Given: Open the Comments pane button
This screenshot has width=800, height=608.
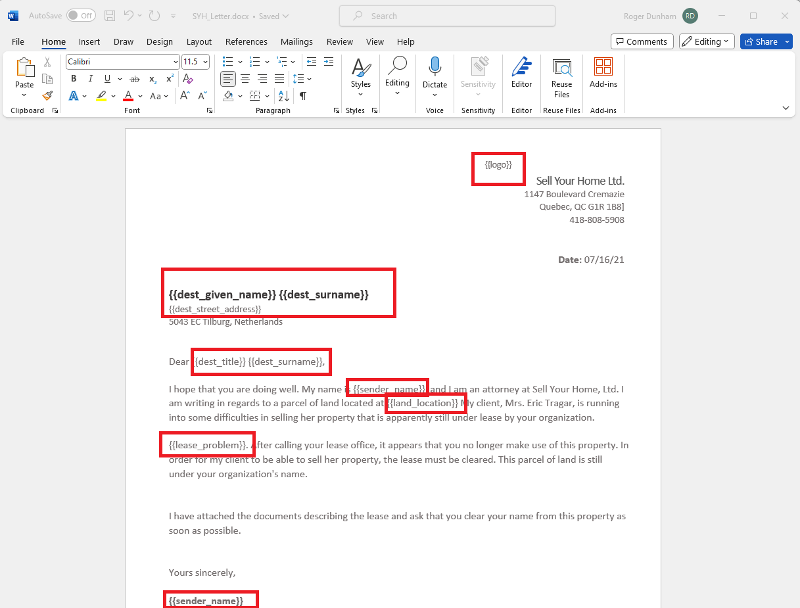Looking at the screenshot, I should coord(642,41).
